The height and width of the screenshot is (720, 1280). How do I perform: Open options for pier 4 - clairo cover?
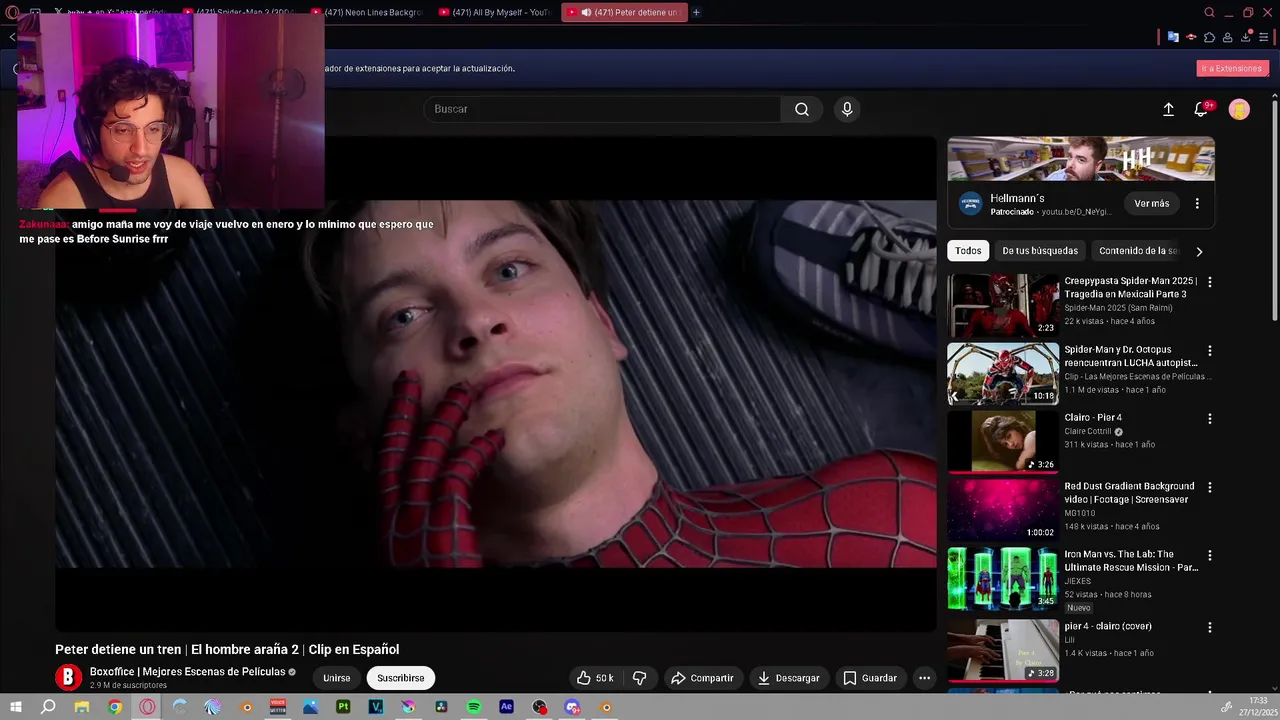[x=1209, y=627]
